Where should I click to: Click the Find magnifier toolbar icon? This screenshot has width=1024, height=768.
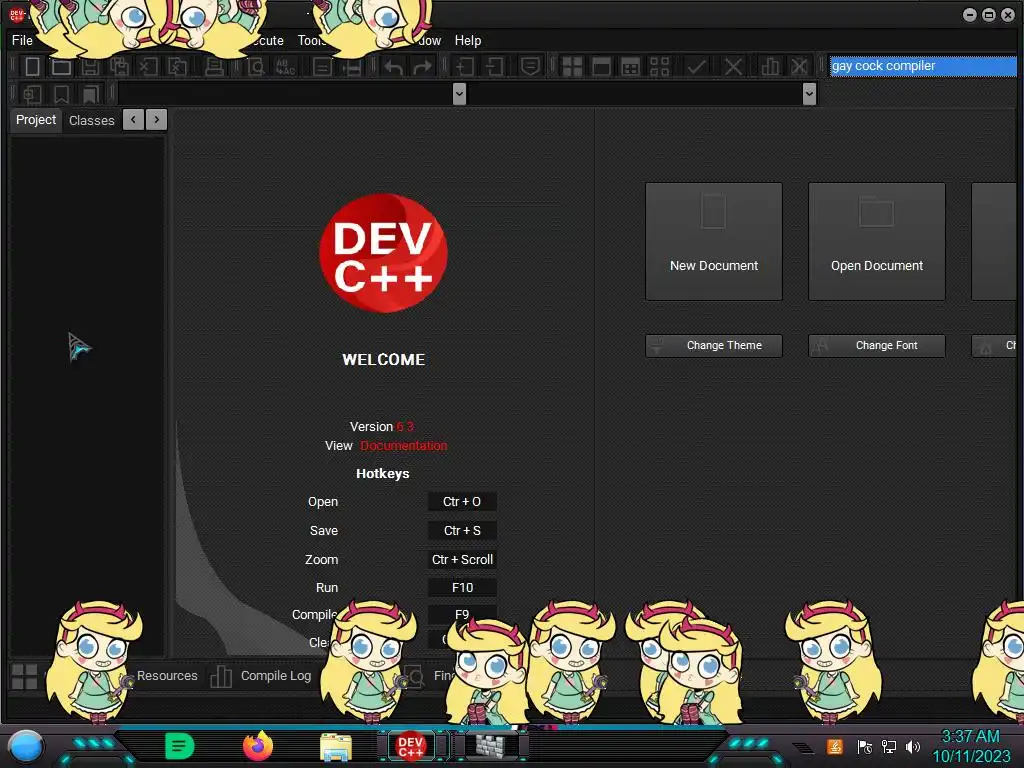pos(256,67)
